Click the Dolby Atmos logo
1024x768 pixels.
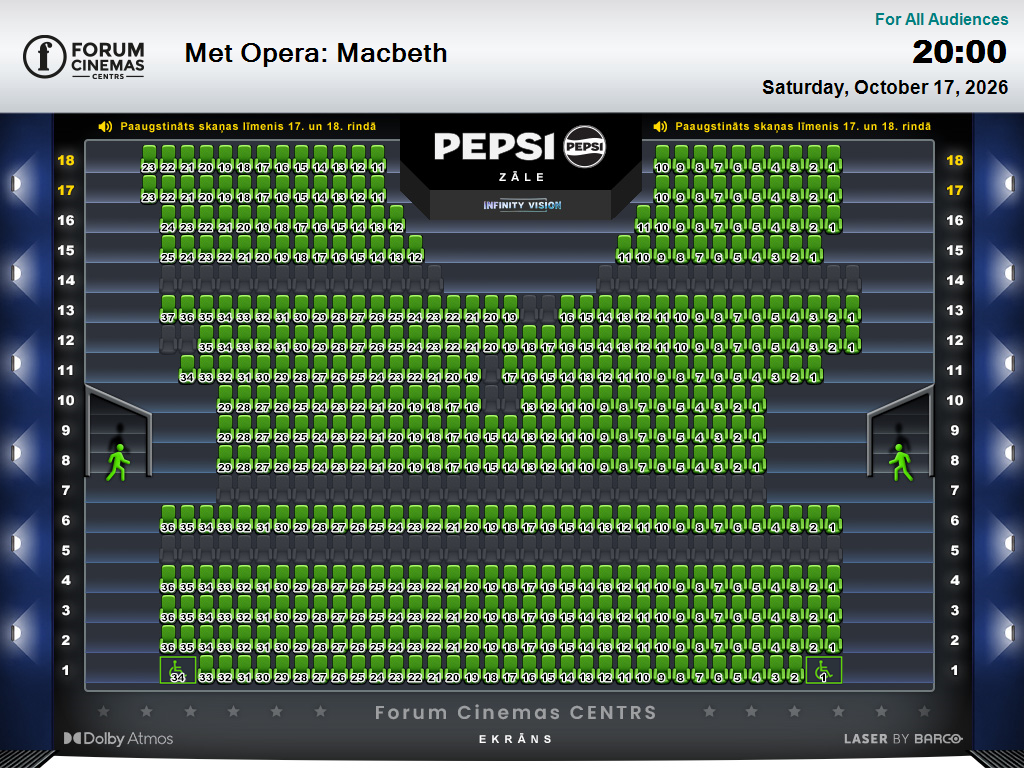point(118,739)
